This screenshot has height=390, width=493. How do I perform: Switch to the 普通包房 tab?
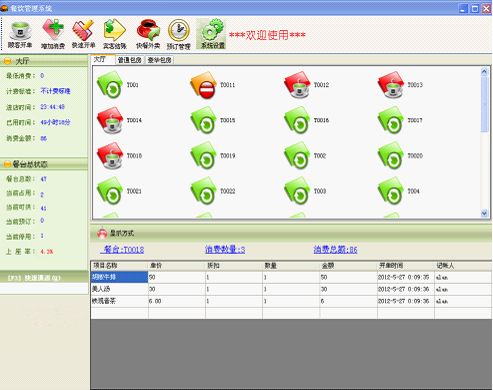(x=130, y=60)
